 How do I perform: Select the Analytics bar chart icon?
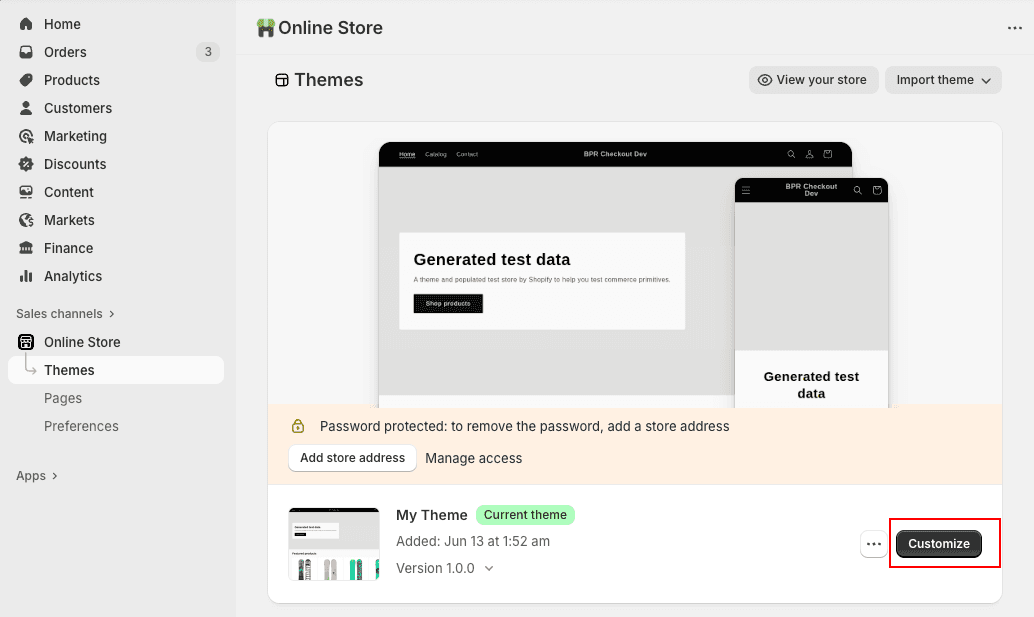click(x=25, y=276)
